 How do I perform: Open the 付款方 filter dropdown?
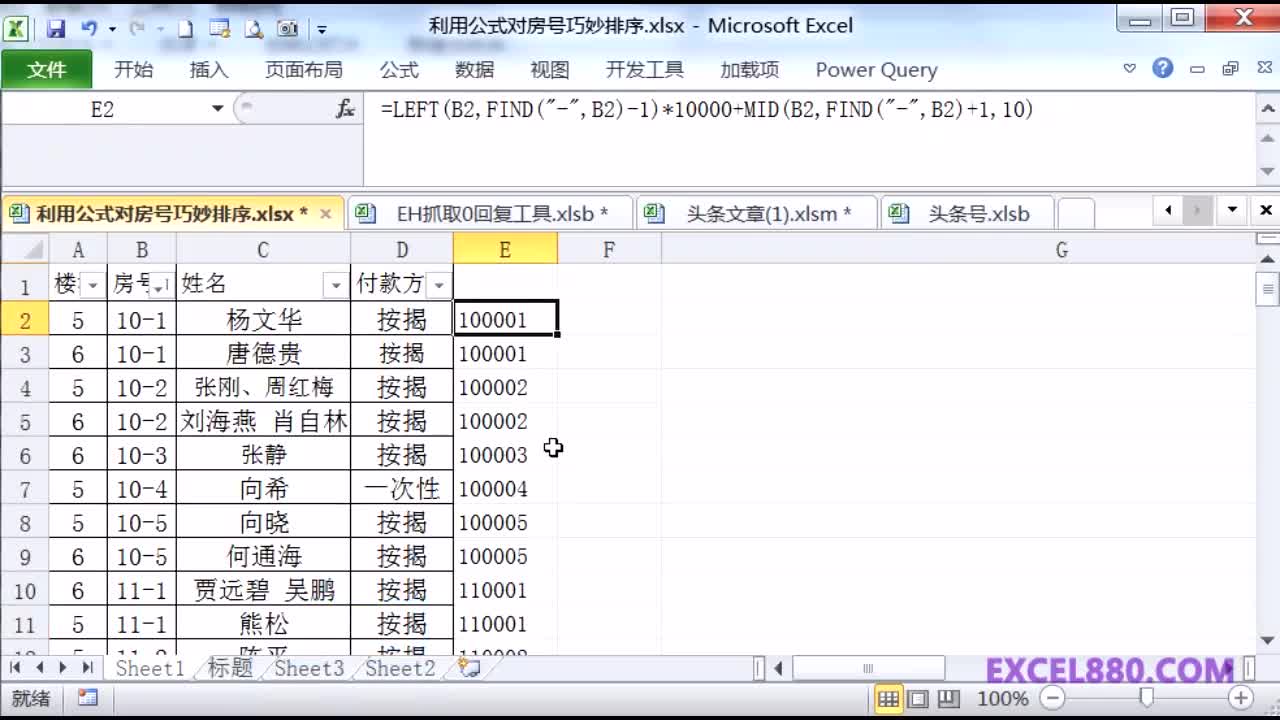(438, 284)
